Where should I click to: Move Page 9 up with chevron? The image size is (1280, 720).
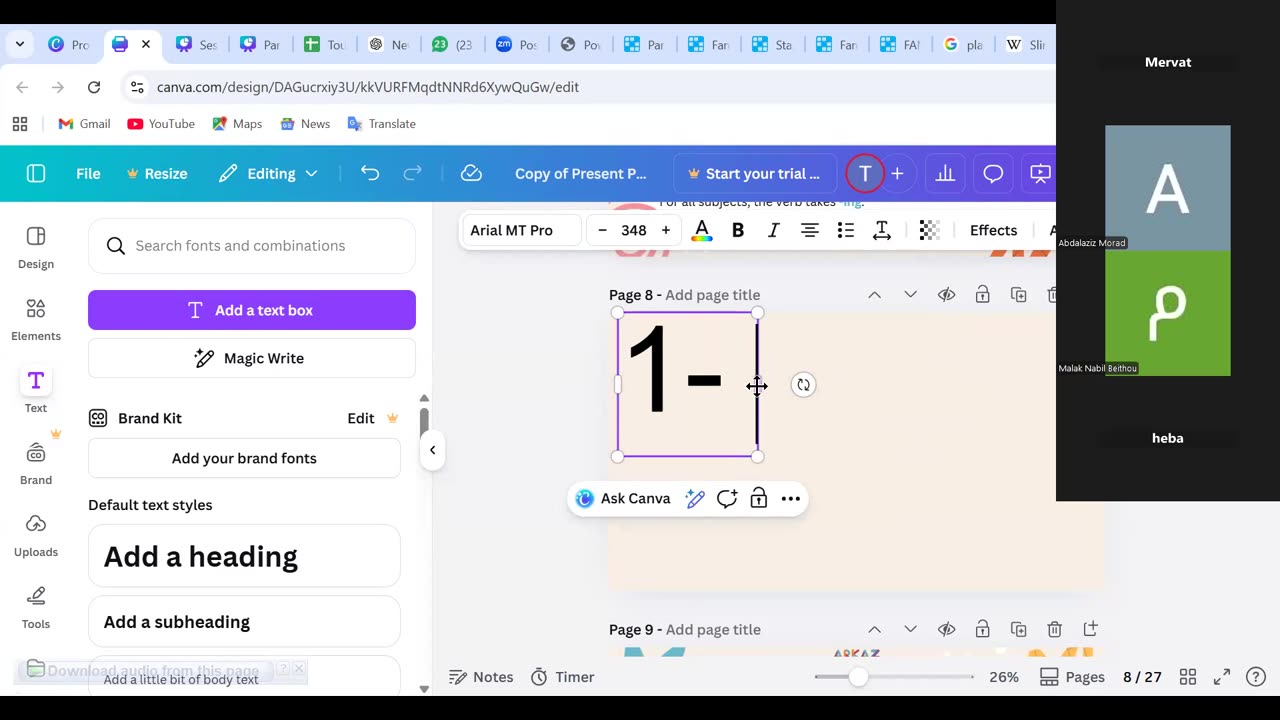pos(874,629)
